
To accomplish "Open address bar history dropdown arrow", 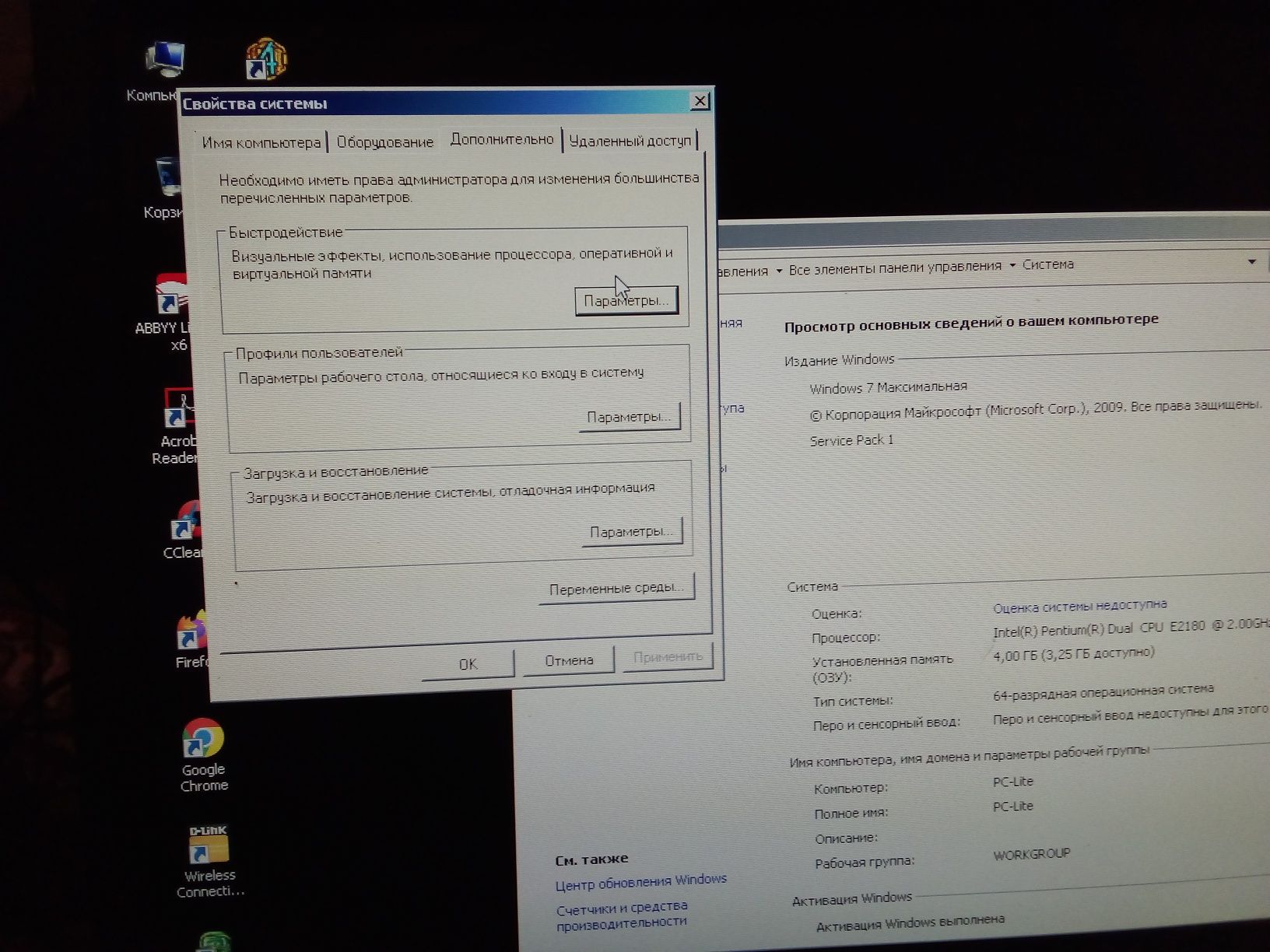I will coord(1251,261).
